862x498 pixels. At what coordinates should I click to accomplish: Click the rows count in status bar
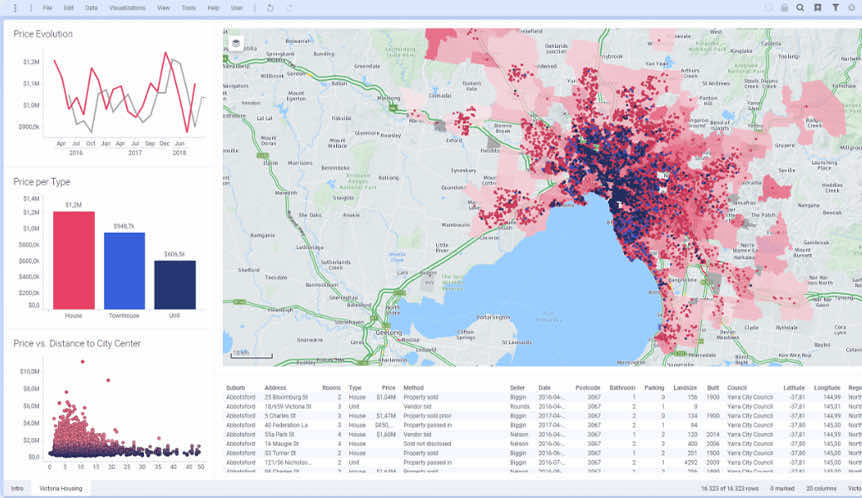click(730, 488)
